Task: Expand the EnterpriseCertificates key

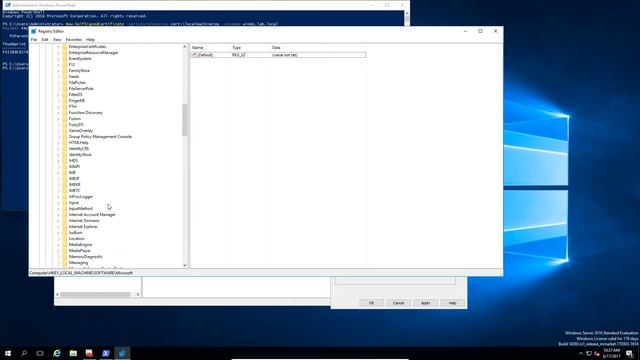Action: tap(58, 47)
